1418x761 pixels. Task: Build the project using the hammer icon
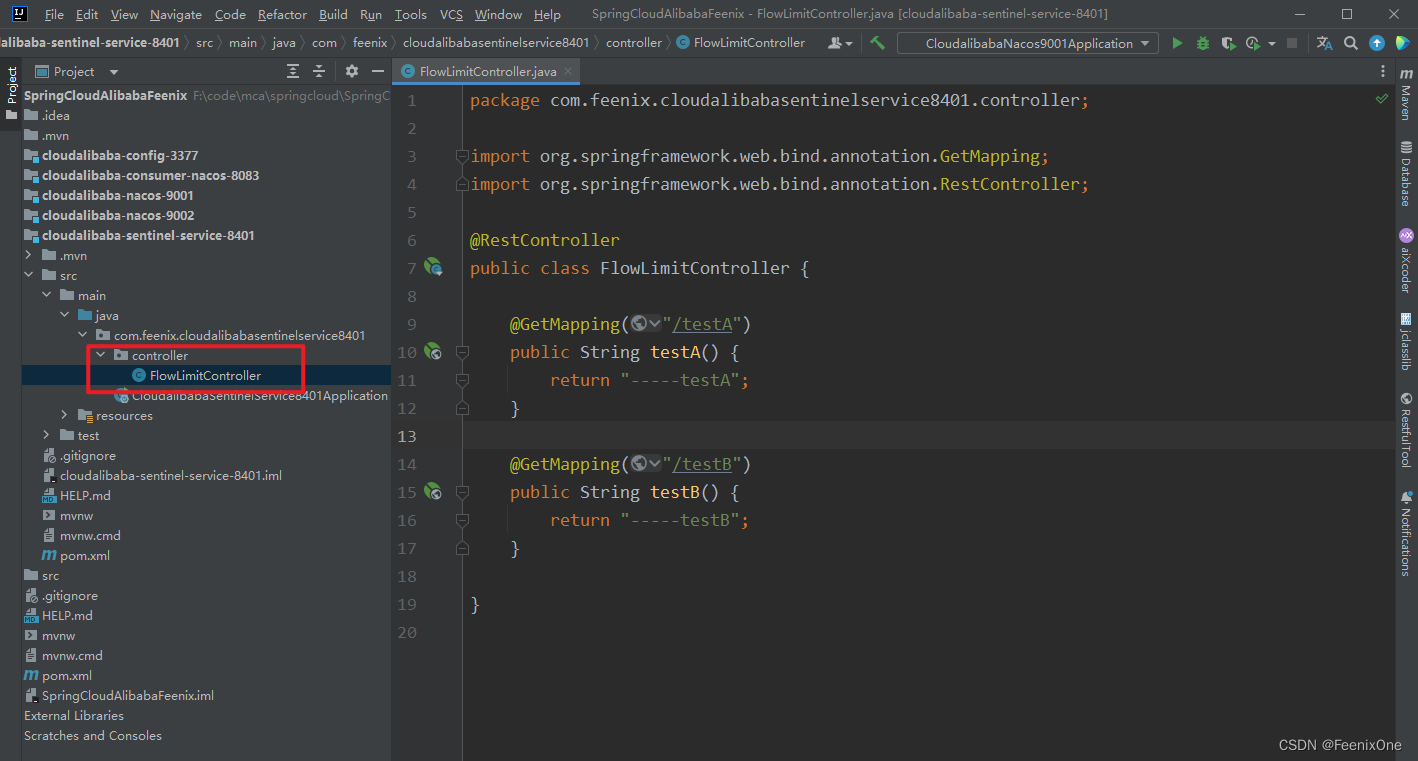point(877,43)
